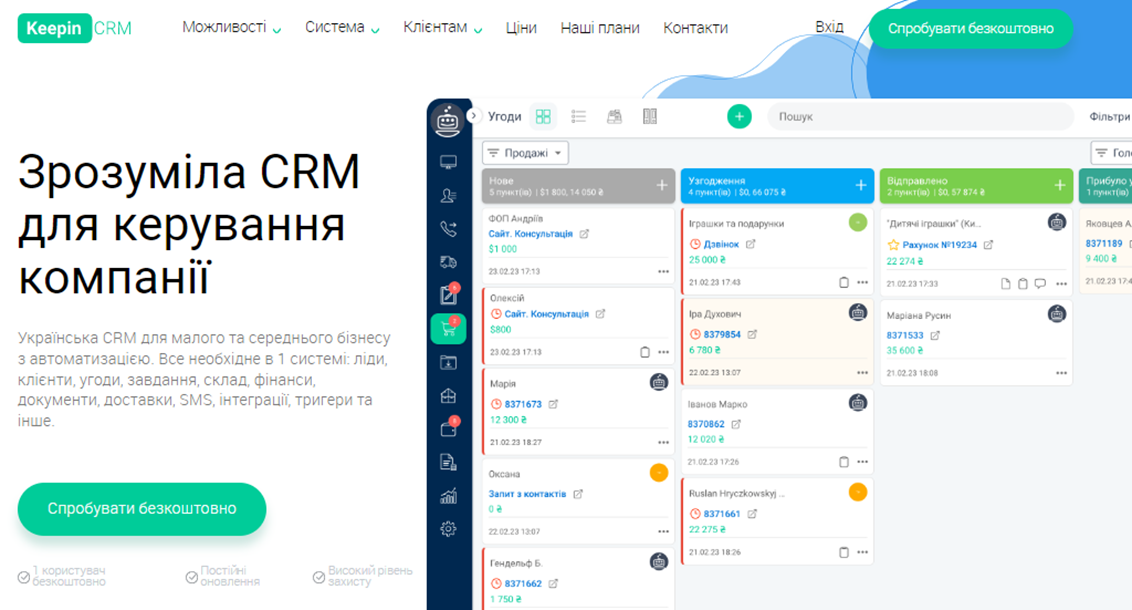The image size is (1132, 610).
Task: Open the shopping cart deals section in sidebar
Action: coord(448,329)
